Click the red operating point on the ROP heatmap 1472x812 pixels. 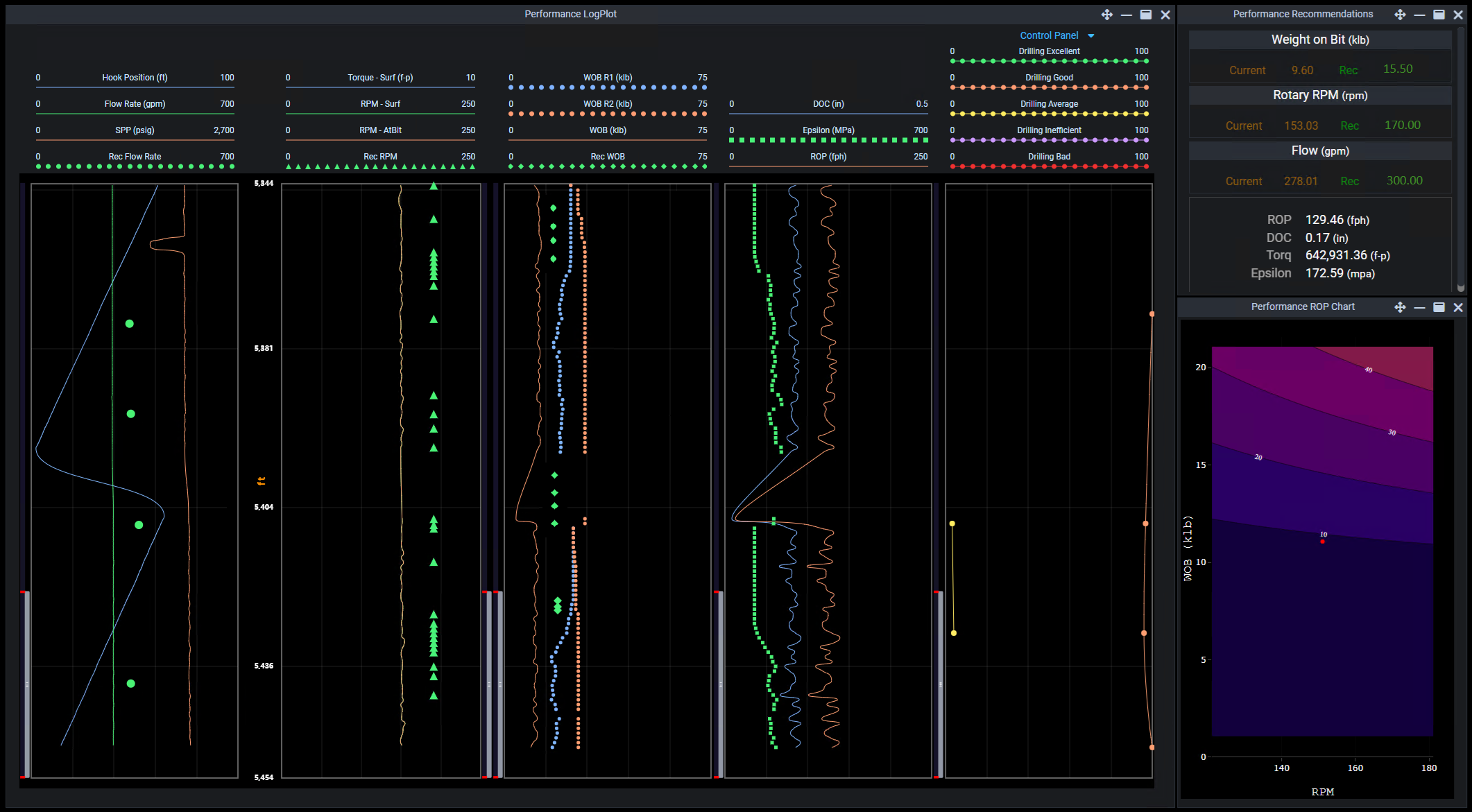coord(1322,541)
